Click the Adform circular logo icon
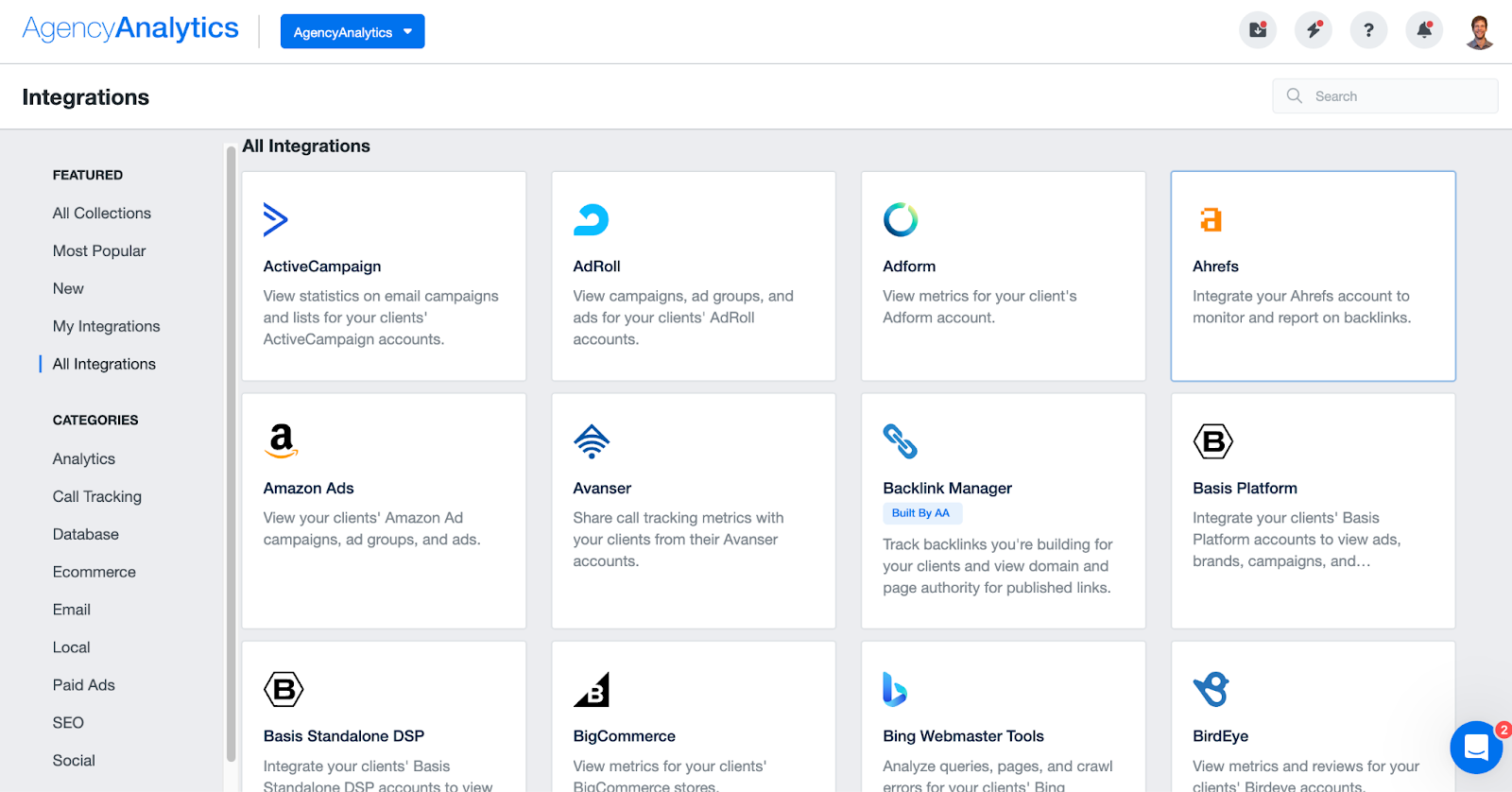Viewport: 1512px width, 792px height. 901,219
